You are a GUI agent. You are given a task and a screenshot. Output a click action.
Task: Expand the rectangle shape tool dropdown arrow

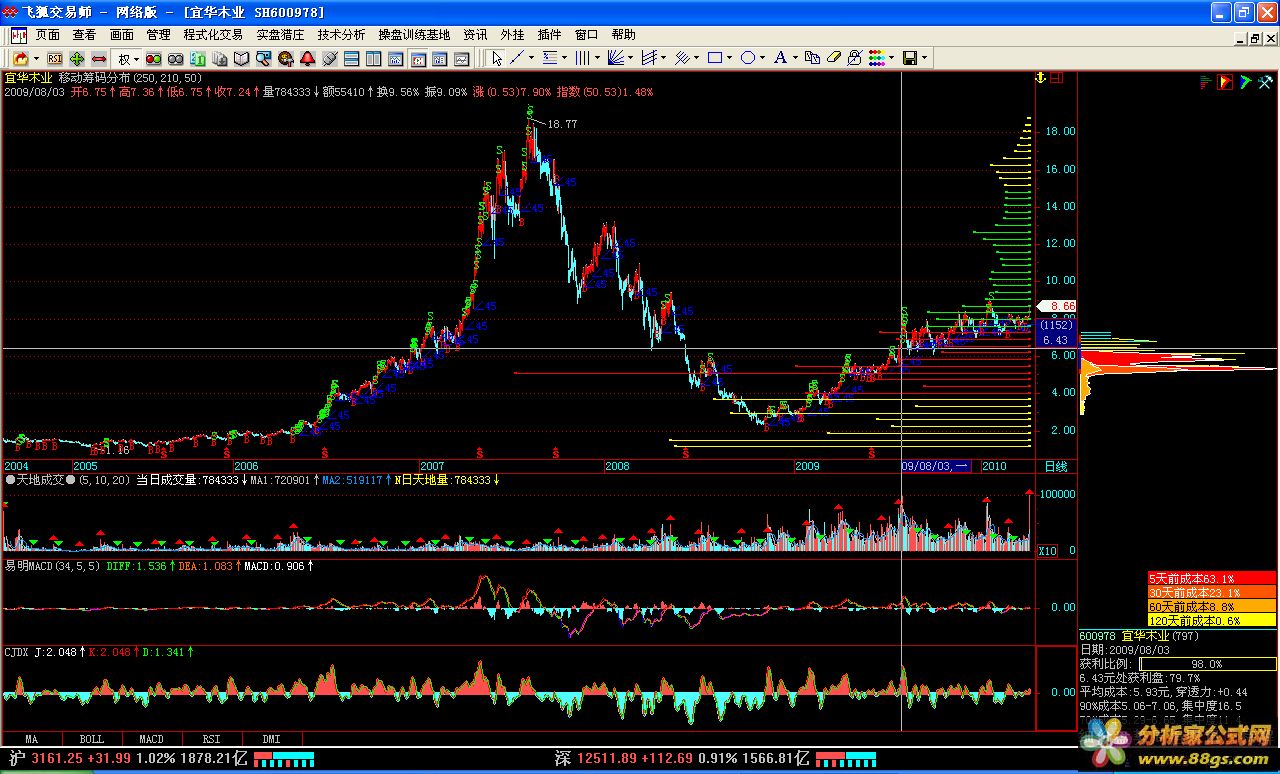click(x=730, y=59)
